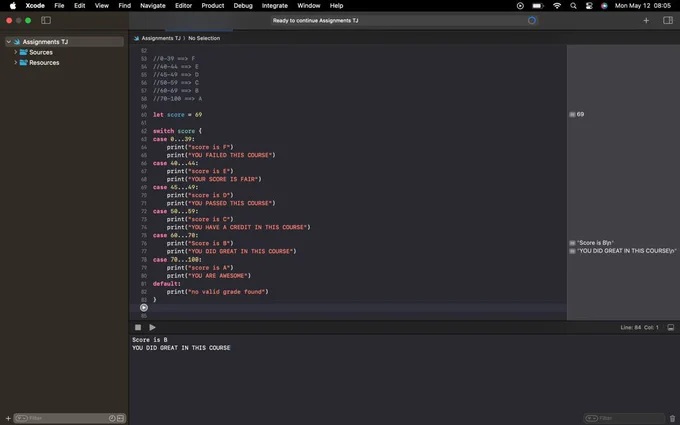The height and width of the screenshot is (425, 680).
Task: Click the quick look icon beside 69 result
Action: tap(572, 114)
